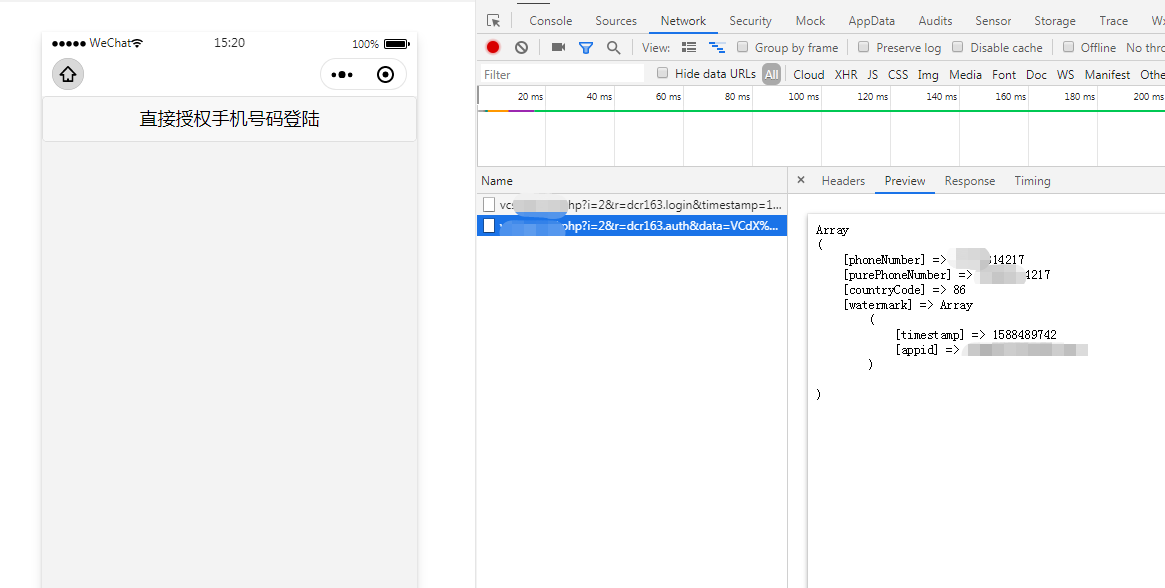Go to the Security tab
The image size is (1165, 588).
click(750, 21)
